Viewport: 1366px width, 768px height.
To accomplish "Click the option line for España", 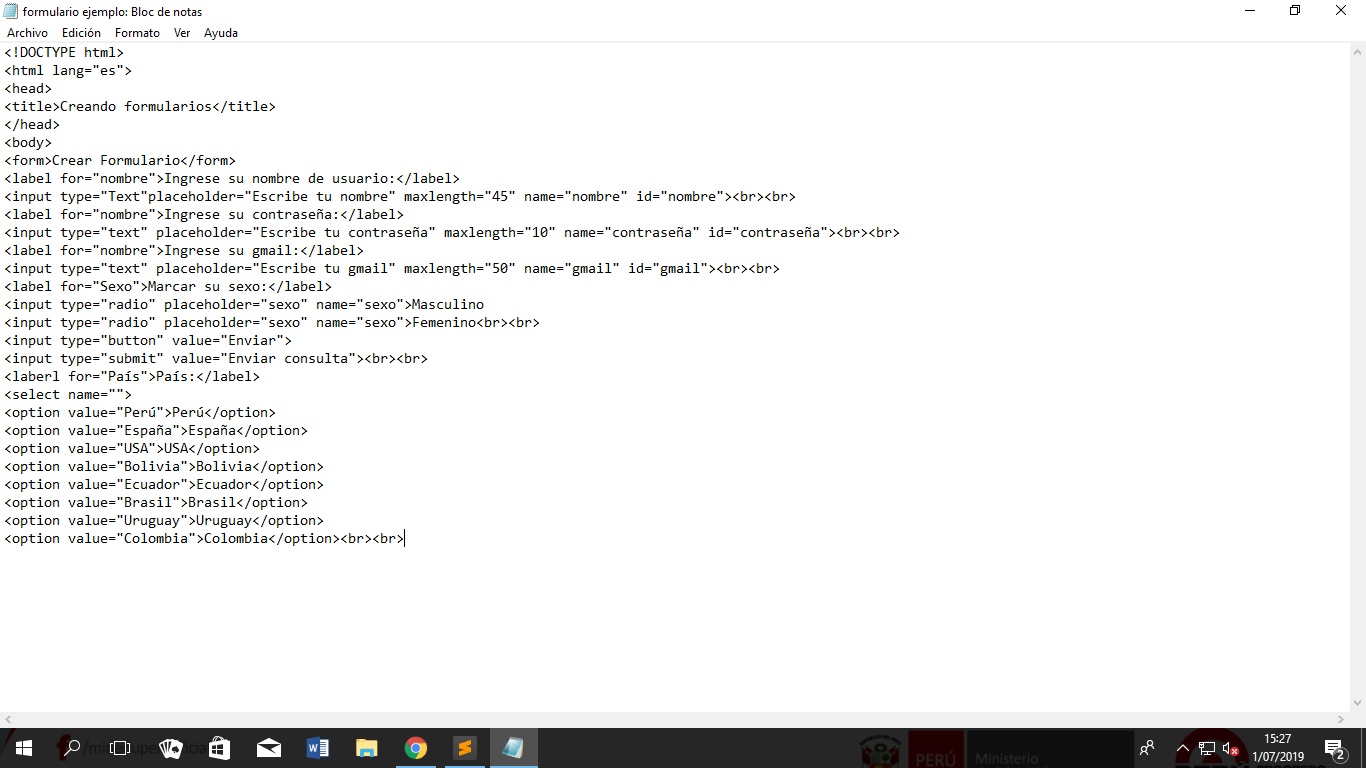I will point(156,430).
